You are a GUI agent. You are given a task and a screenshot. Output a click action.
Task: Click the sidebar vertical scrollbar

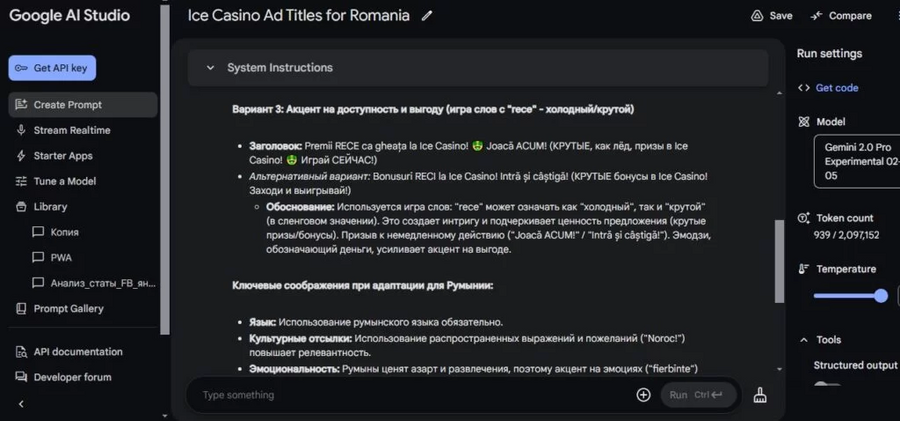click(x=165, y=170)
